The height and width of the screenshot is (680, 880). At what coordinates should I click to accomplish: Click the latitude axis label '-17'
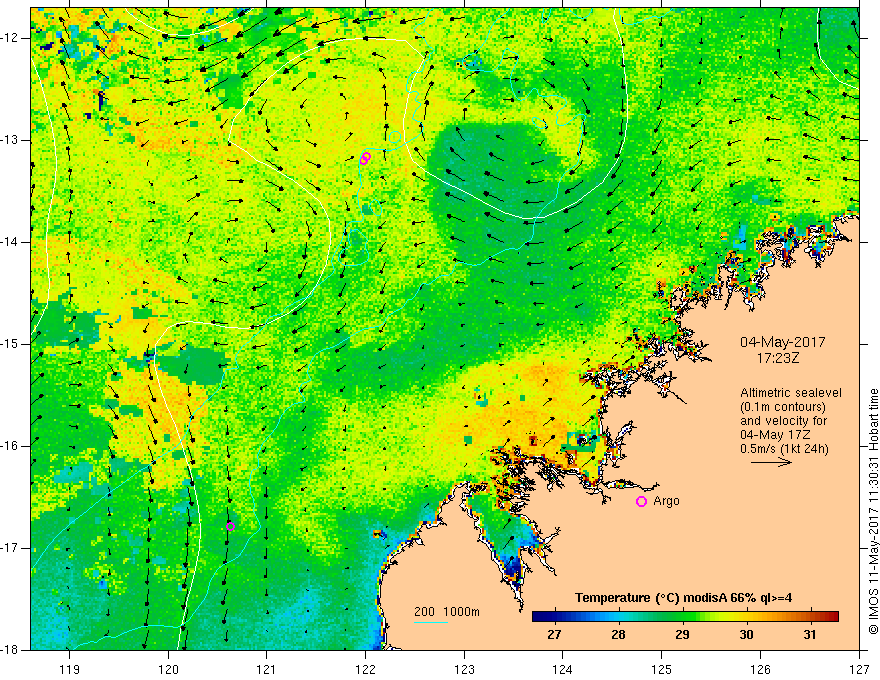point(10,548)
